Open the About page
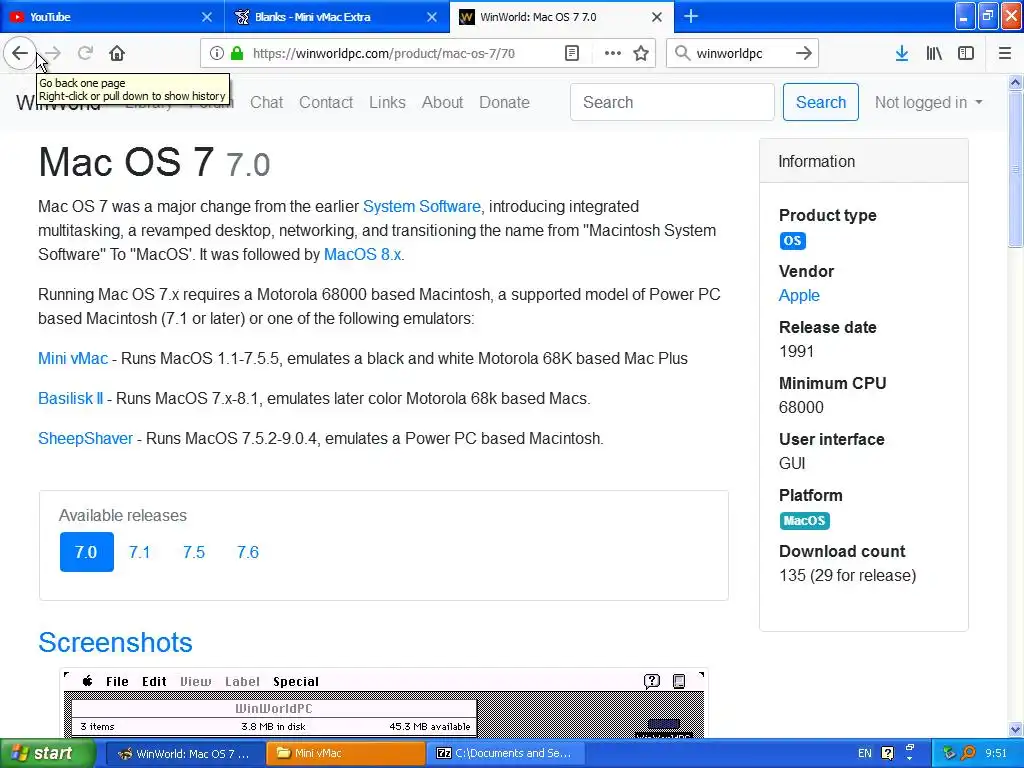 click(x=442, y=103)
